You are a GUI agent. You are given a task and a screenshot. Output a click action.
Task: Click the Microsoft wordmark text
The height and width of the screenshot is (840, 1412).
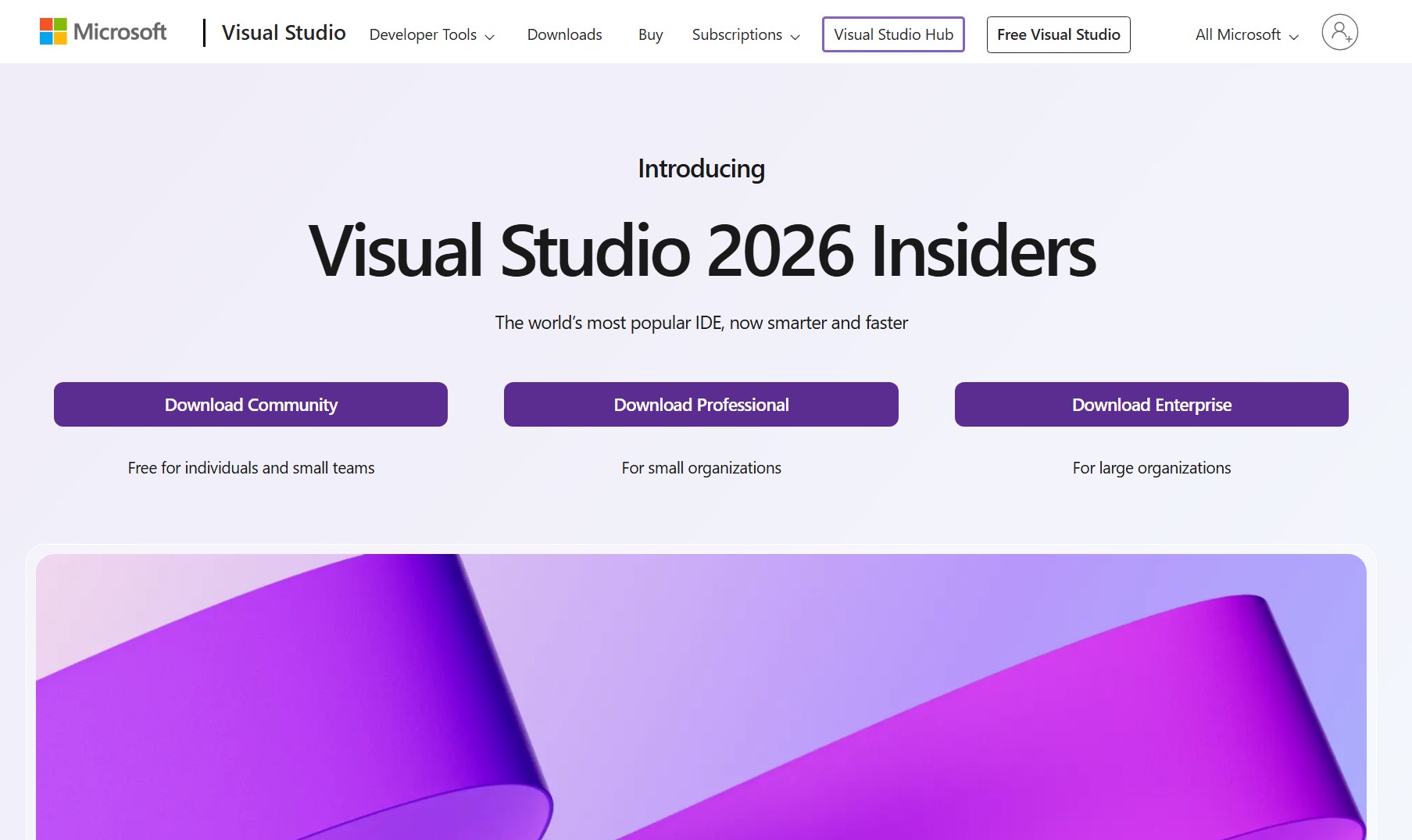120,32
